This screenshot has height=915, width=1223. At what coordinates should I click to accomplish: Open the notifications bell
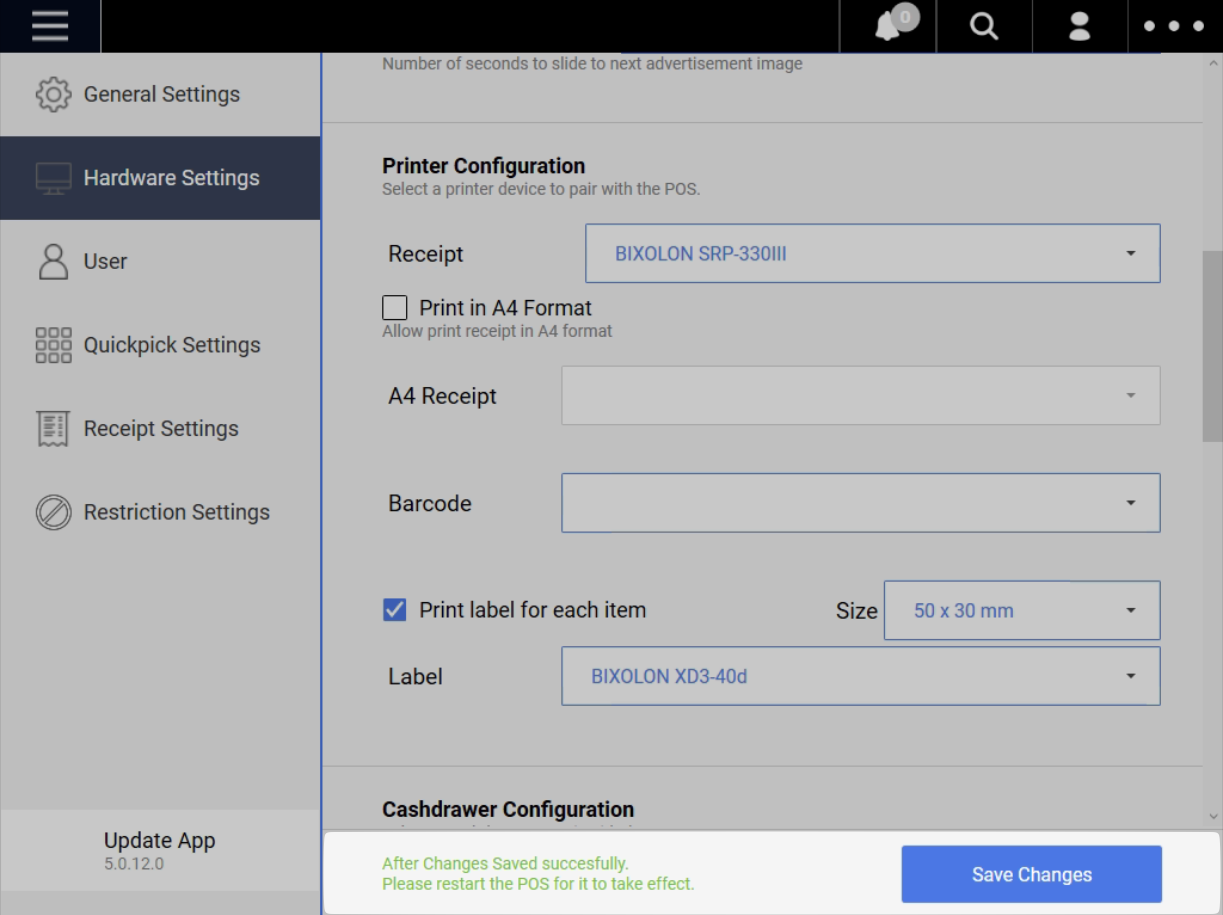[888, 27]
